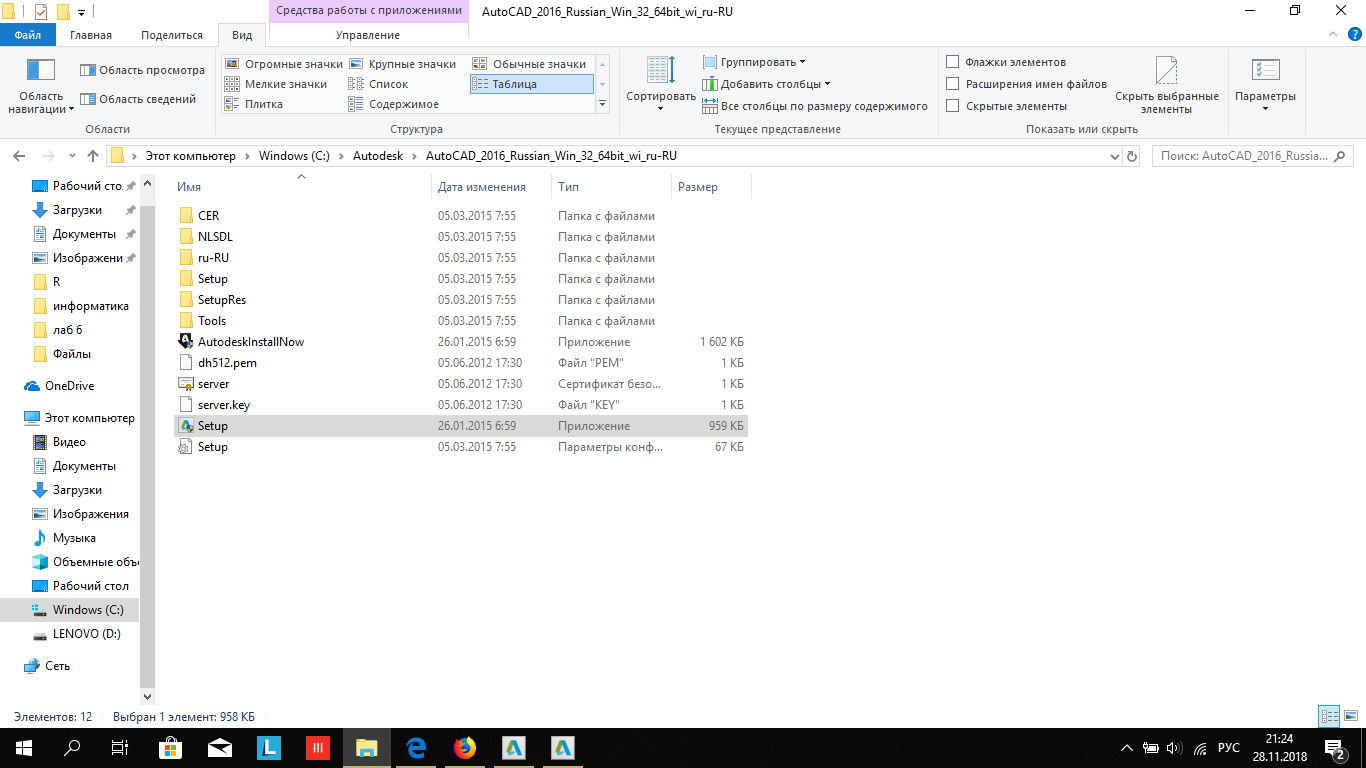
Task: Click the Refresh button
Action: click(x=1132, y=157)
